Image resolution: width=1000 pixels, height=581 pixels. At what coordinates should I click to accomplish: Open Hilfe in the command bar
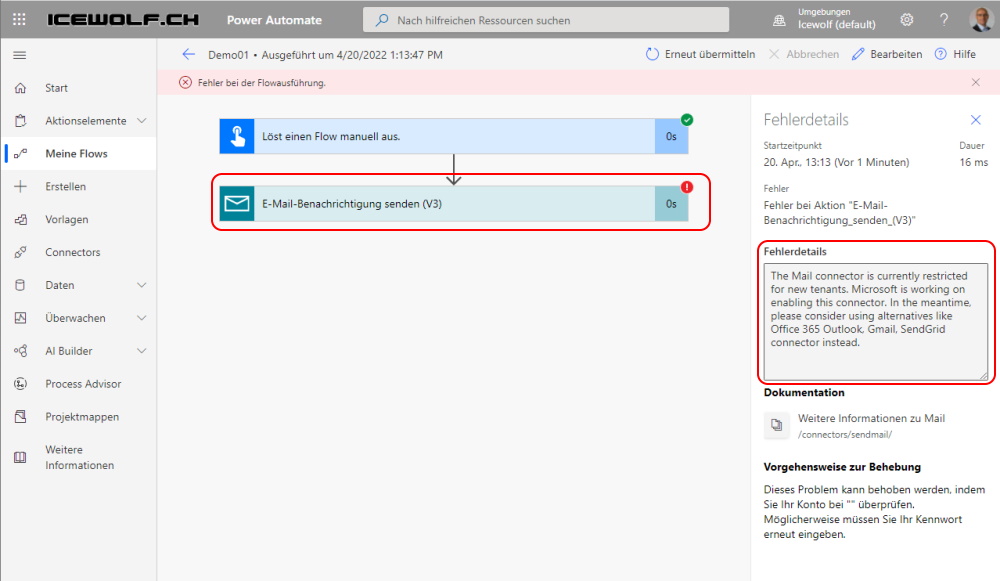[955, 54]
